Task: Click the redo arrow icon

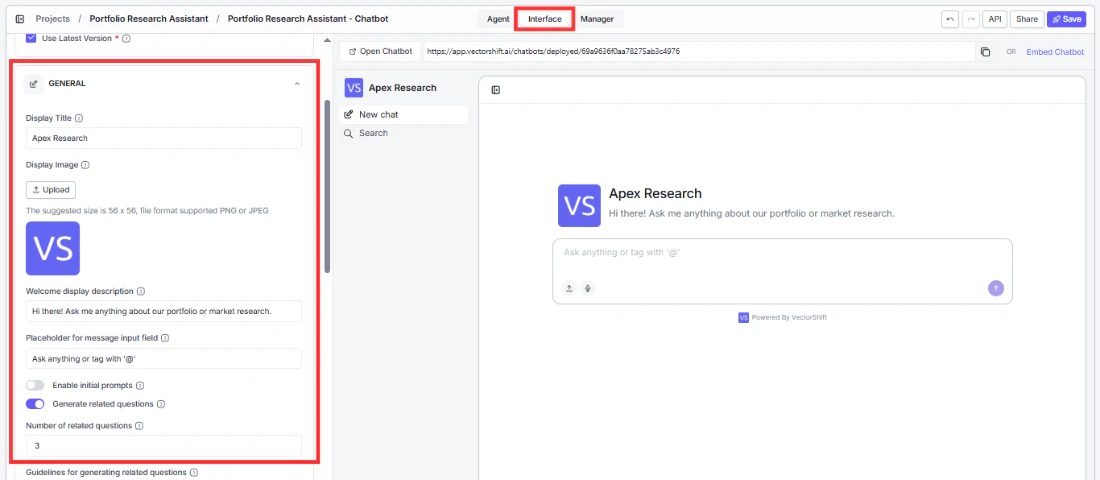Action: click(970, 19)
